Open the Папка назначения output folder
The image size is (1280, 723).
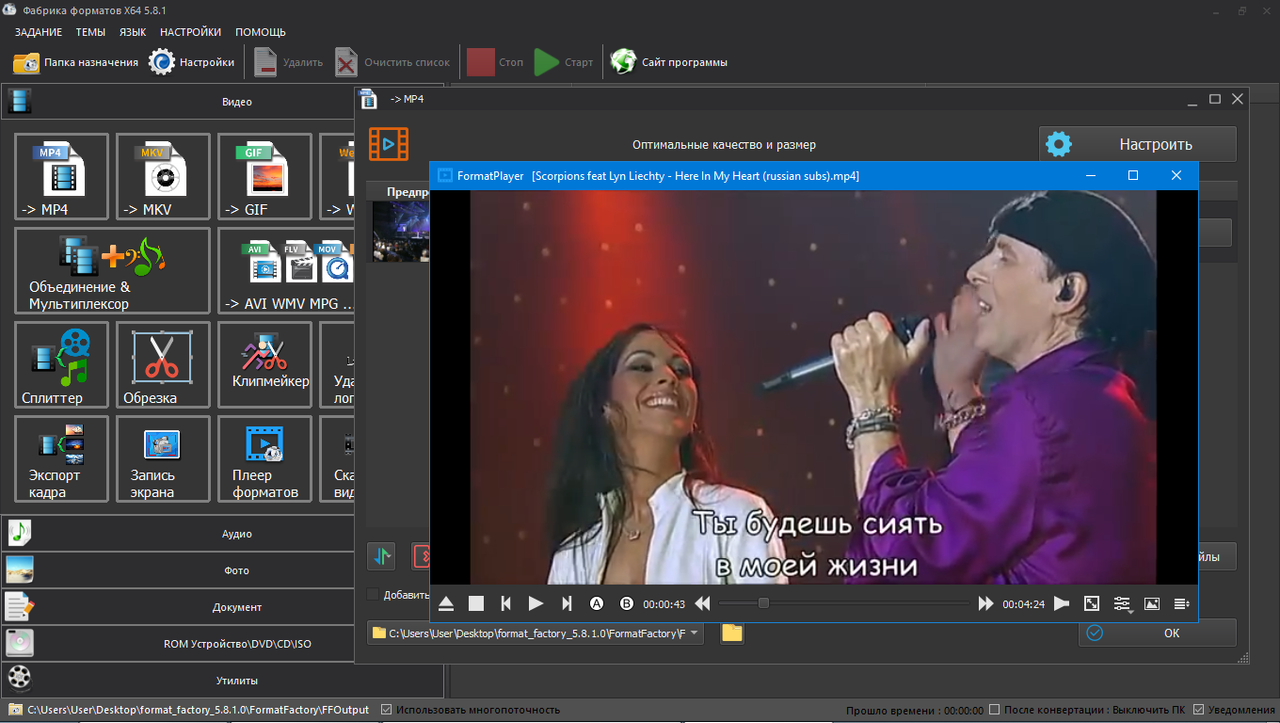[x=75, y=62]
